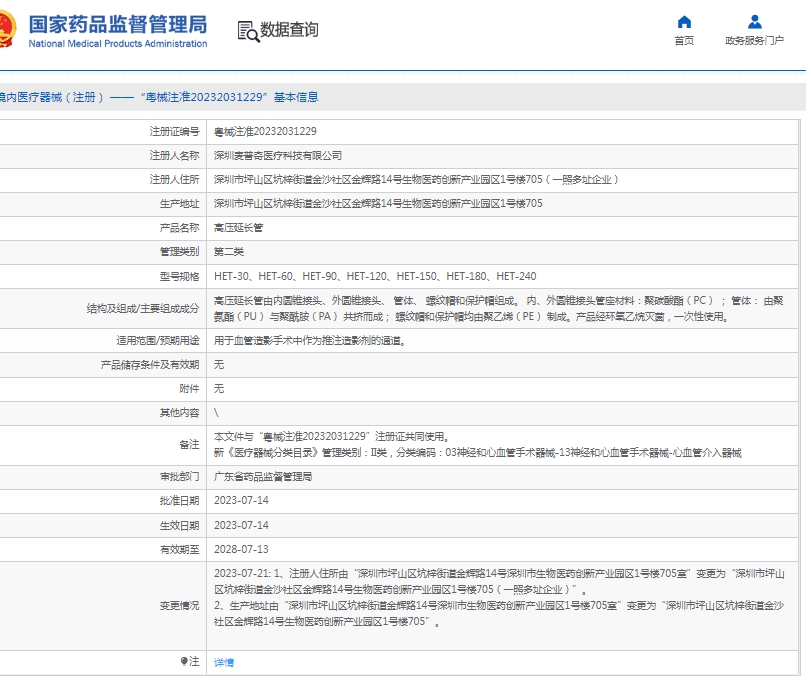This screenshot has height=685, width=806.
Task: Click the 适用范围/预期用途 label
Action: pos(158,341)
